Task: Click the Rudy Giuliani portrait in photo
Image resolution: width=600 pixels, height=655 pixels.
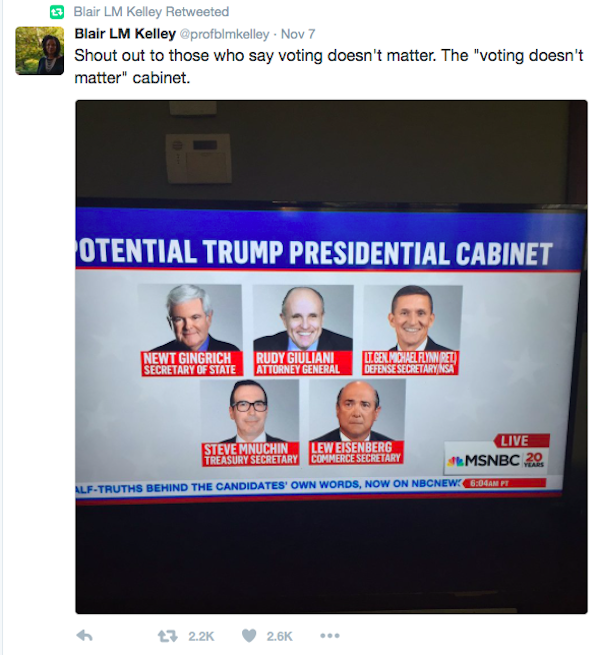Action: pos(303,317)
